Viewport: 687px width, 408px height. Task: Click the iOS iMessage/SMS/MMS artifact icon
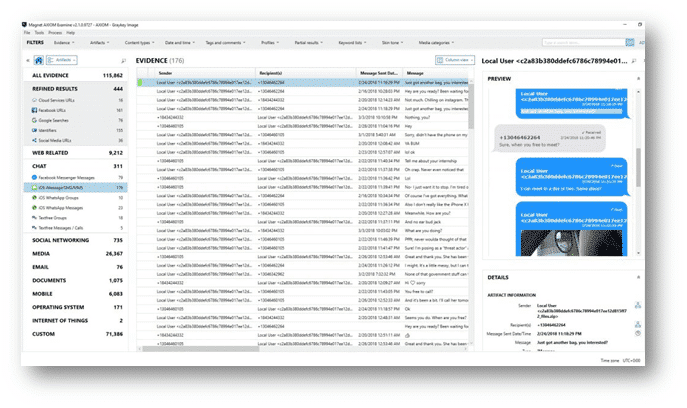(34, 188)
